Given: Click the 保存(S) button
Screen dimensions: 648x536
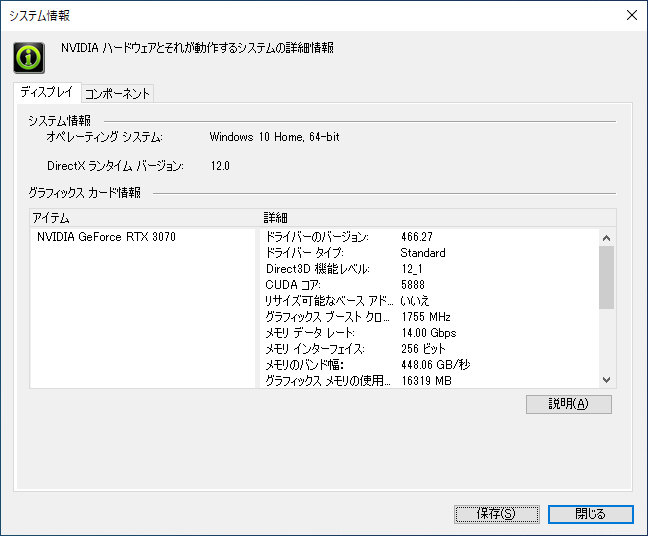Looking at the screenshot, I should [496, 514].
